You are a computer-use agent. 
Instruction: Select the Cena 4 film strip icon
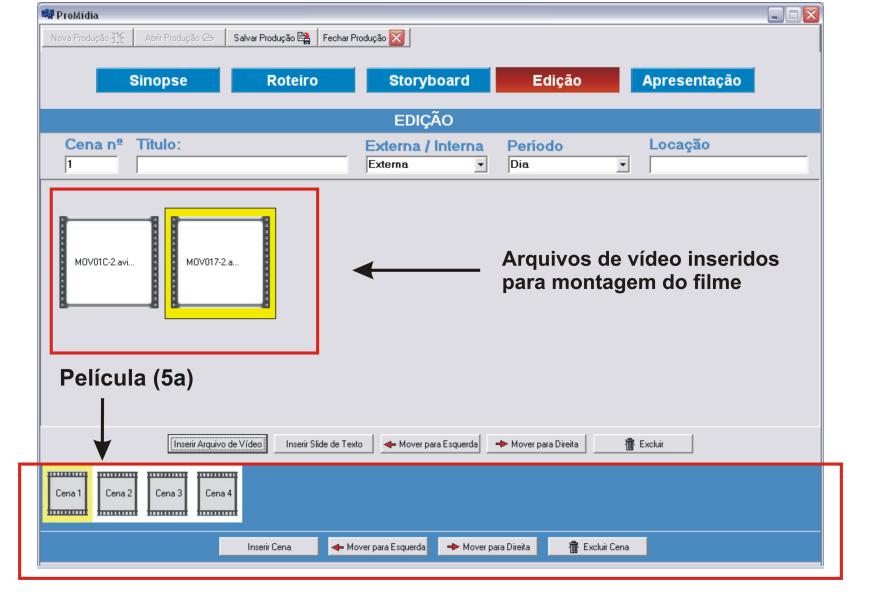(x=217, y=493)
